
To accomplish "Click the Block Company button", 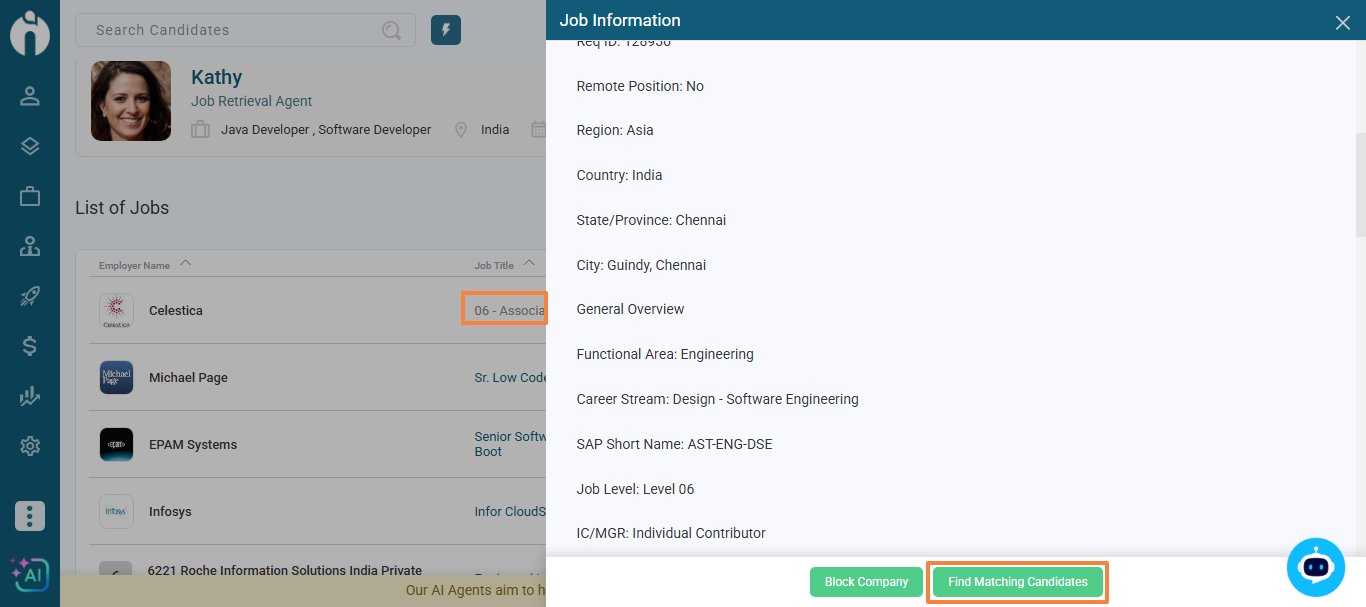I will coord(866,582).
